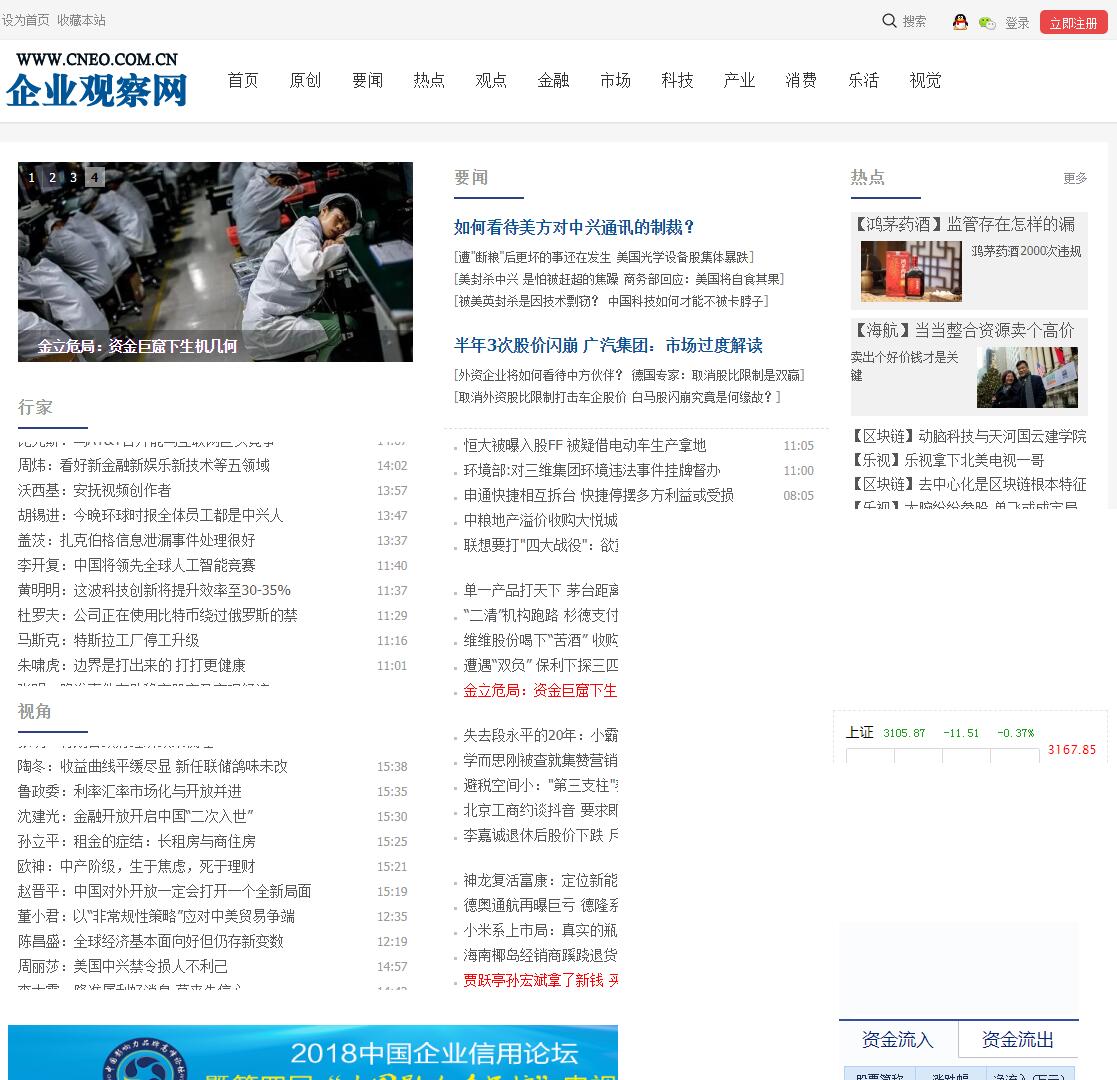Open 【区块链】去中心化是区块链根本特征 link
The width and height of the screenshot is (1117, 1080).
[x=970, y=484]
